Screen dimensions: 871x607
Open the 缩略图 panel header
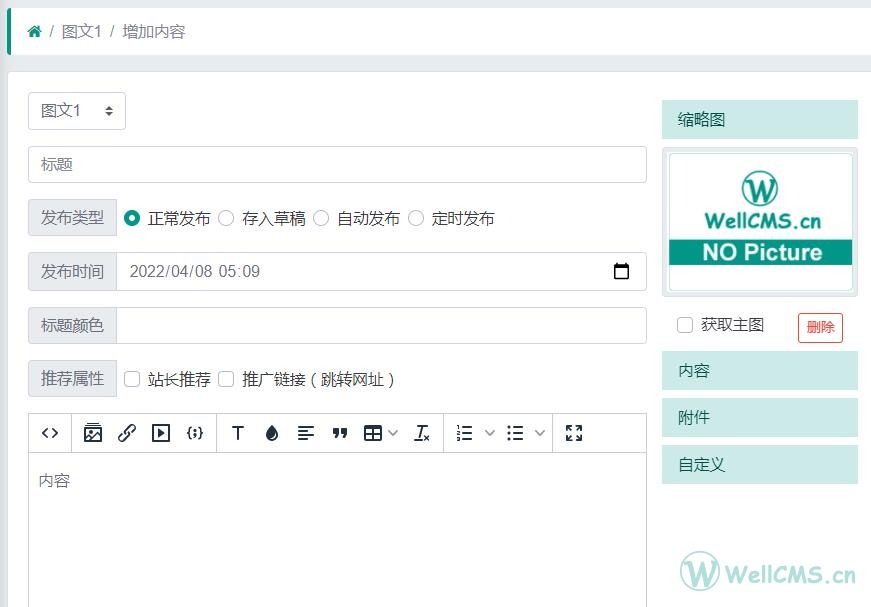pos(759,120)
